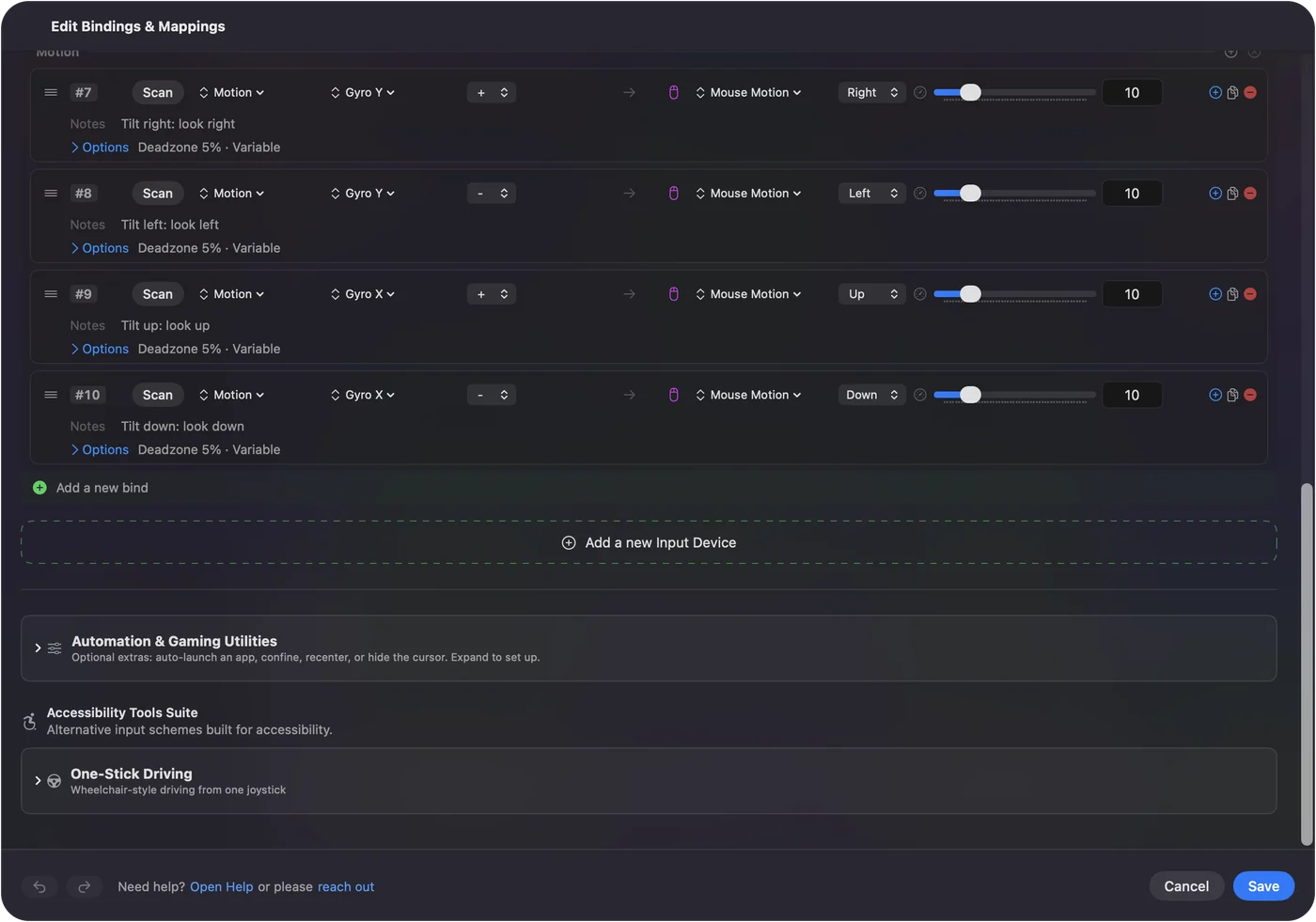Open the Down direction selector on bind #10

click(x=872, y=395)
